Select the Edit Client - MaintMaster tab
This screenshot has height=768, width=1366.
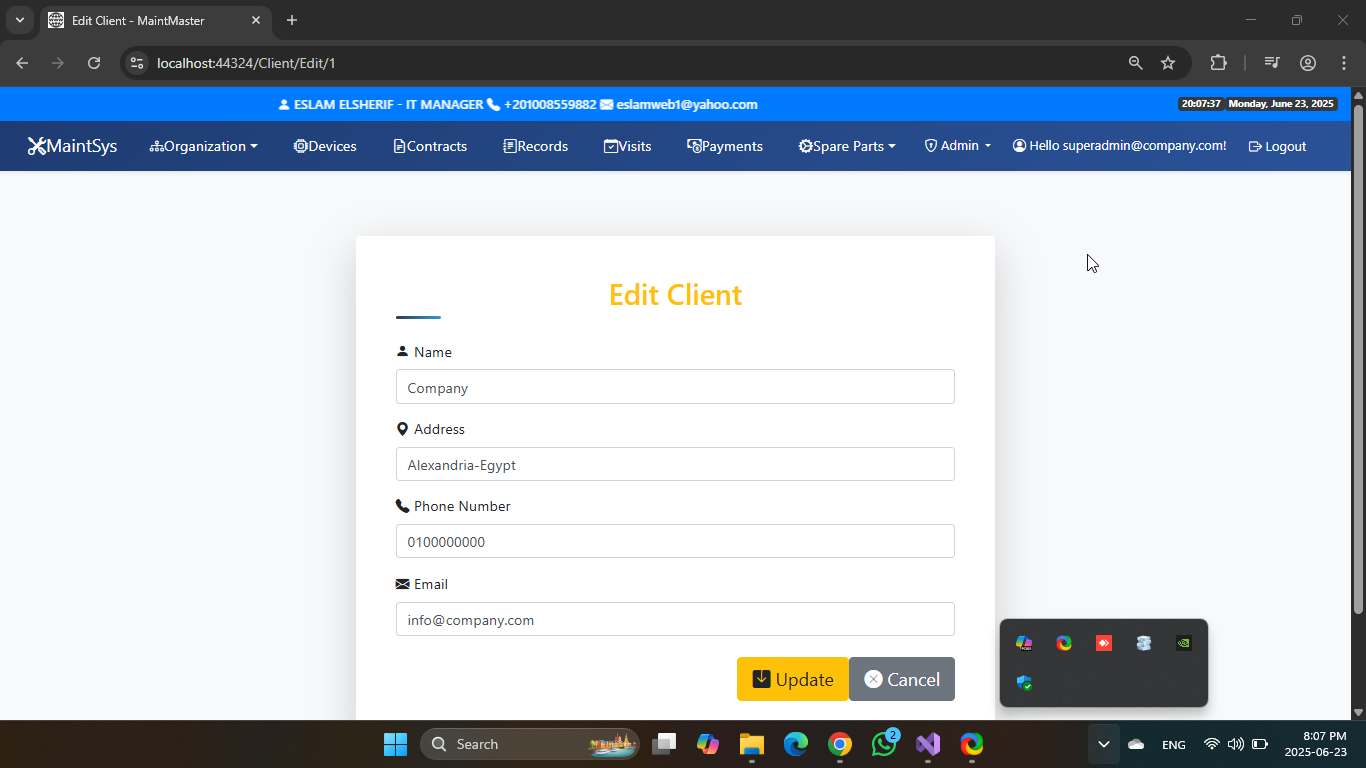click(155, 20)
